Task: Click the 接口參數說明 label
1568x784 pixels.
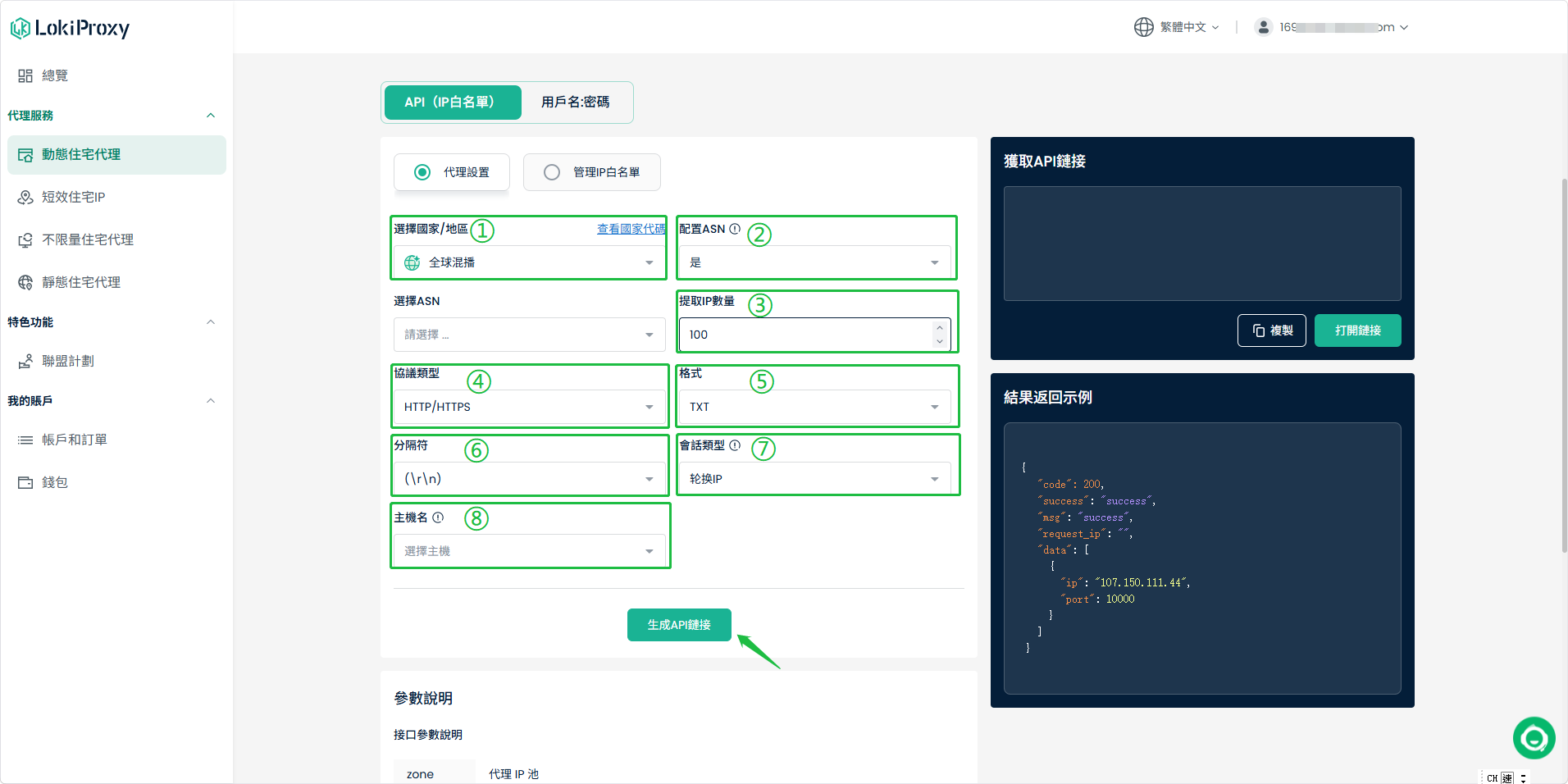Action: 428,735
